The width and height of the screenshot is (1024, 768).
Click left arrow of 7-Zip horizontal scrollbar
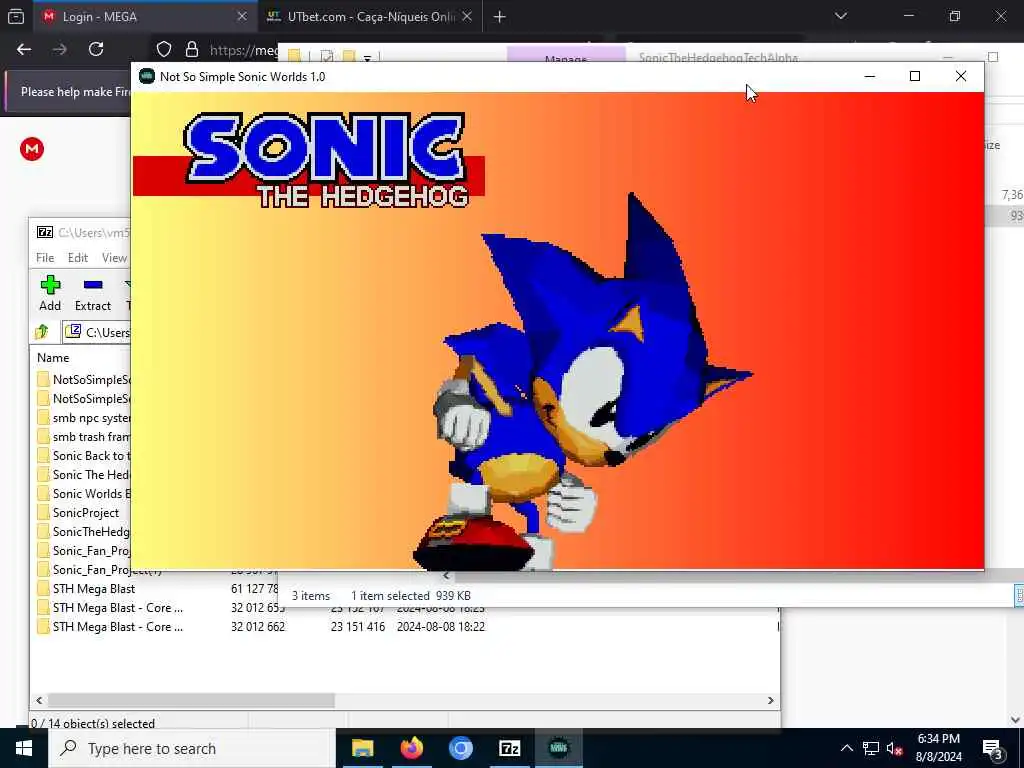tap(39, 700)
